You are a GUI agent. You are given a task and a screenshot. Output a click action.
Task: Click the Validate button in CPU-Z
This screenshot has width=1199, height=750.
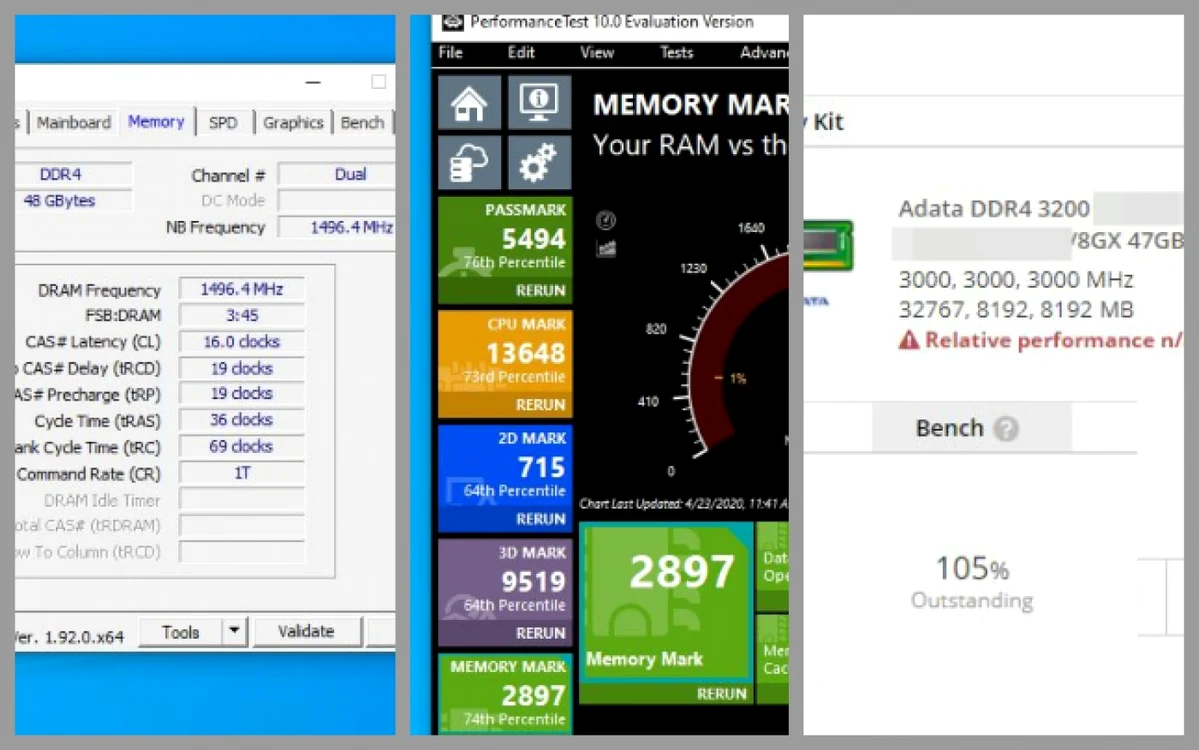click(x=306, y=631)
